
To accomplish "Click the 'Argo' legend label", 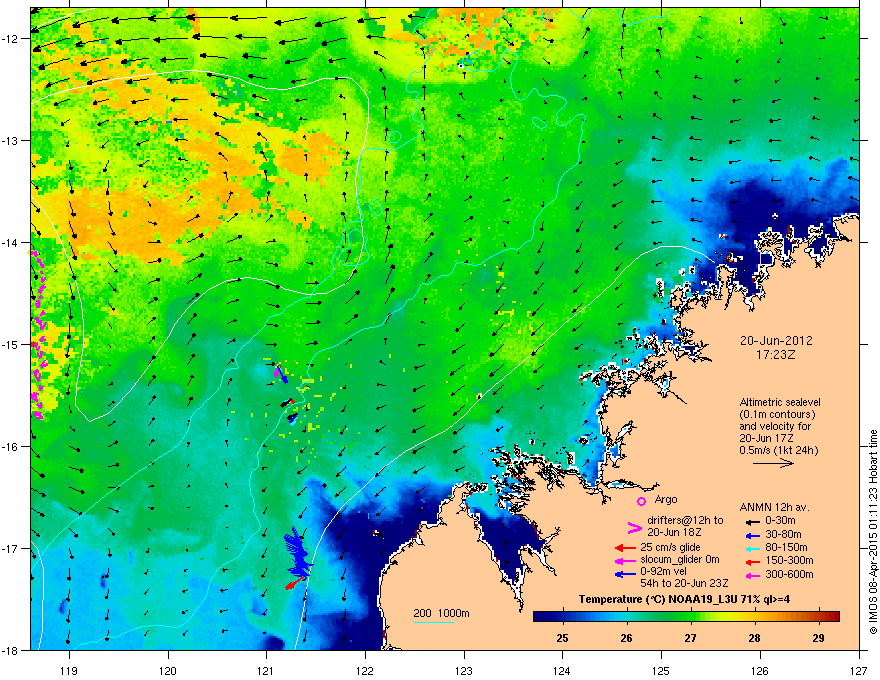I will coord(666,499).
